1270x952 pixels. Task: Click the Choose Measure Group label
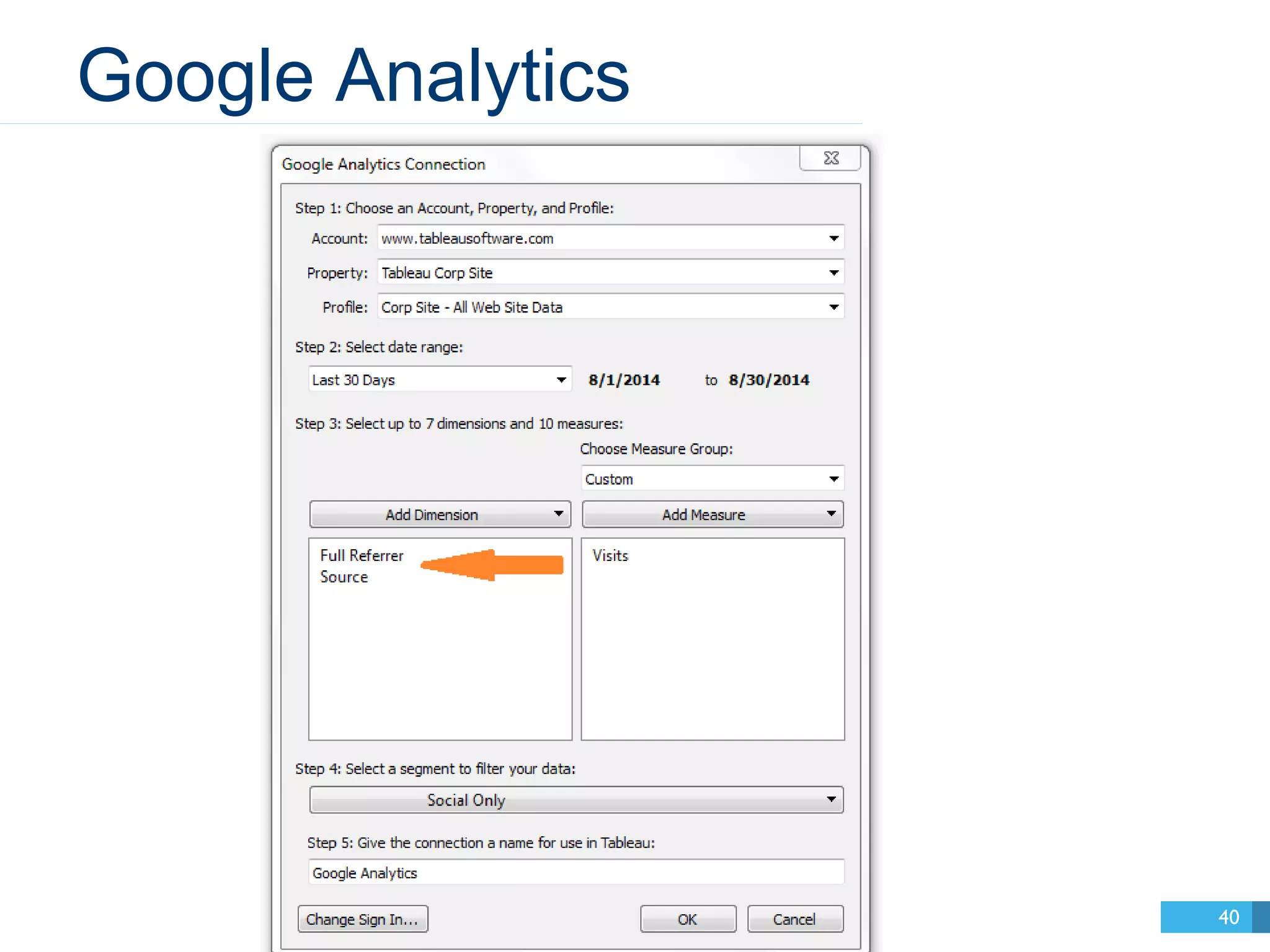click(657, 449)
